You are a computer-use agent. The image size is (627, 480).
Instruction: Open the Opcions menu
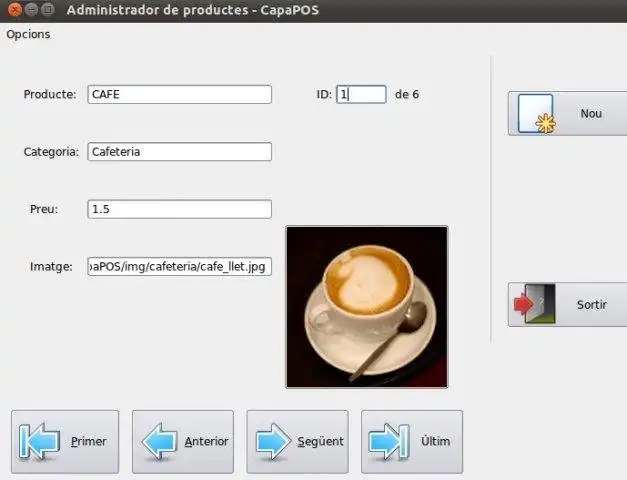(28, 34)
